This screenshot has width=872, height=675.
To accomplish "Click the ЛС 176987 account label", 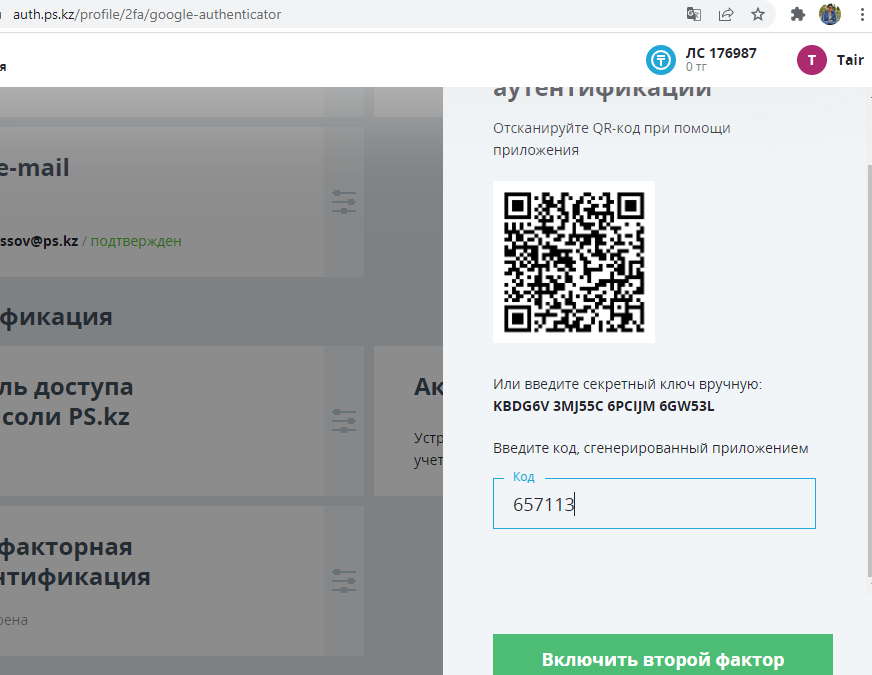I will (x=721, y=53).
